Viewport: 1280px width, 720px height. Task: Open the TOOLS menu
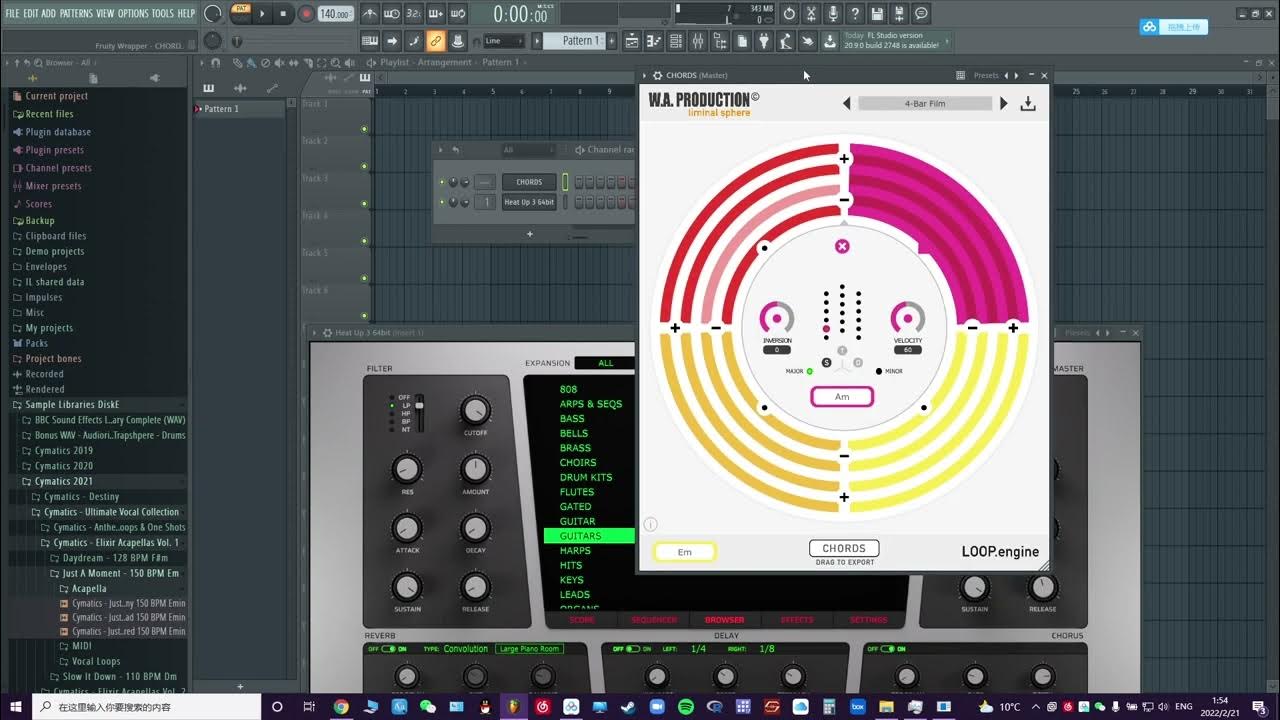pyautogui.click(x=162, y=14)
